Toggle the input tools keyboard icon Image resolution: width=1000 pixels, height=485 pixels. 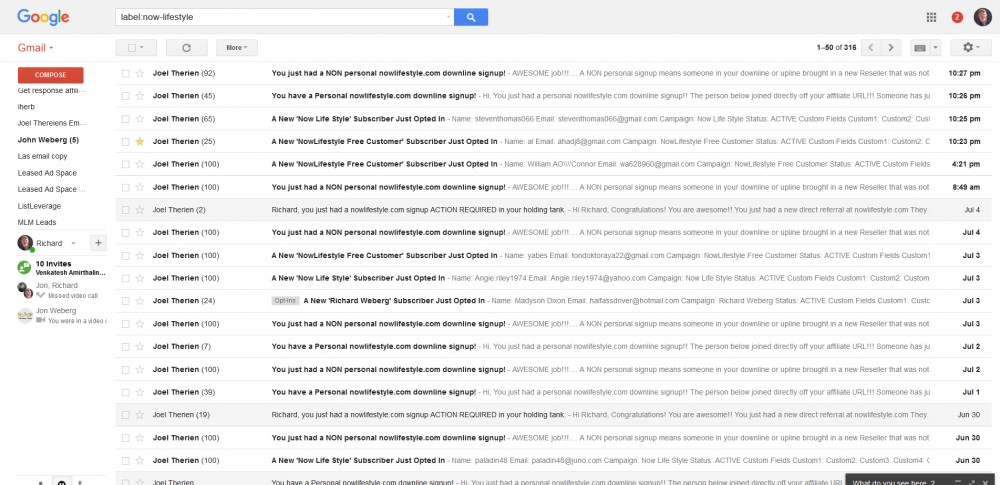pos(920,47)
